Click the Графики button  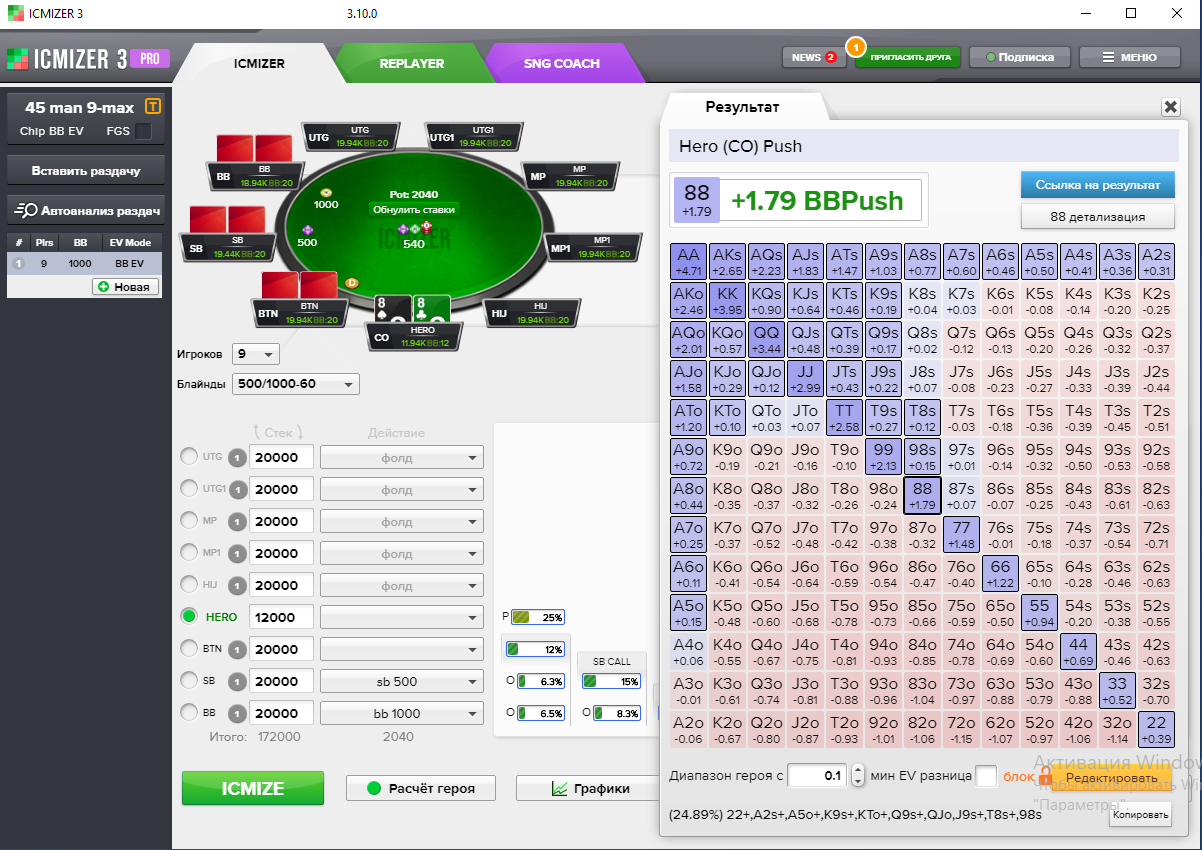[x=590, y=788]
